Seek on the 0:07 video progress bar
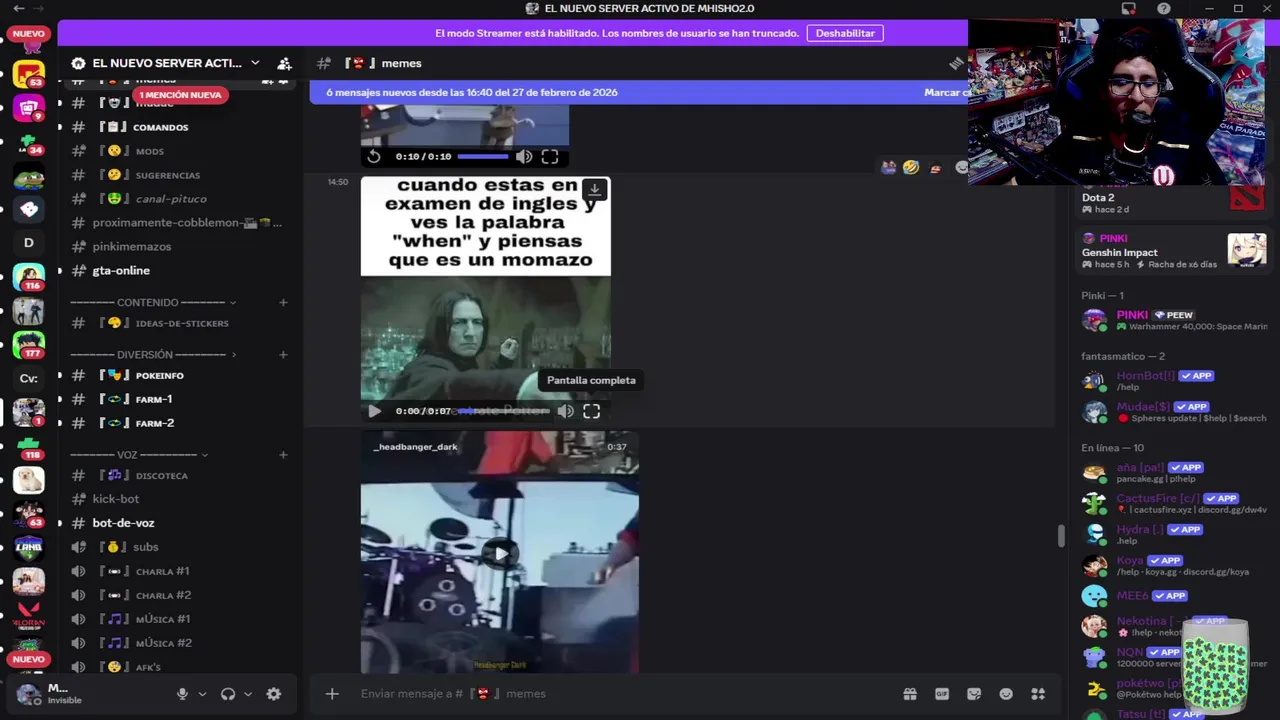Image resolution: width=1280 pixels, height=720 pixels. [504, 411]
